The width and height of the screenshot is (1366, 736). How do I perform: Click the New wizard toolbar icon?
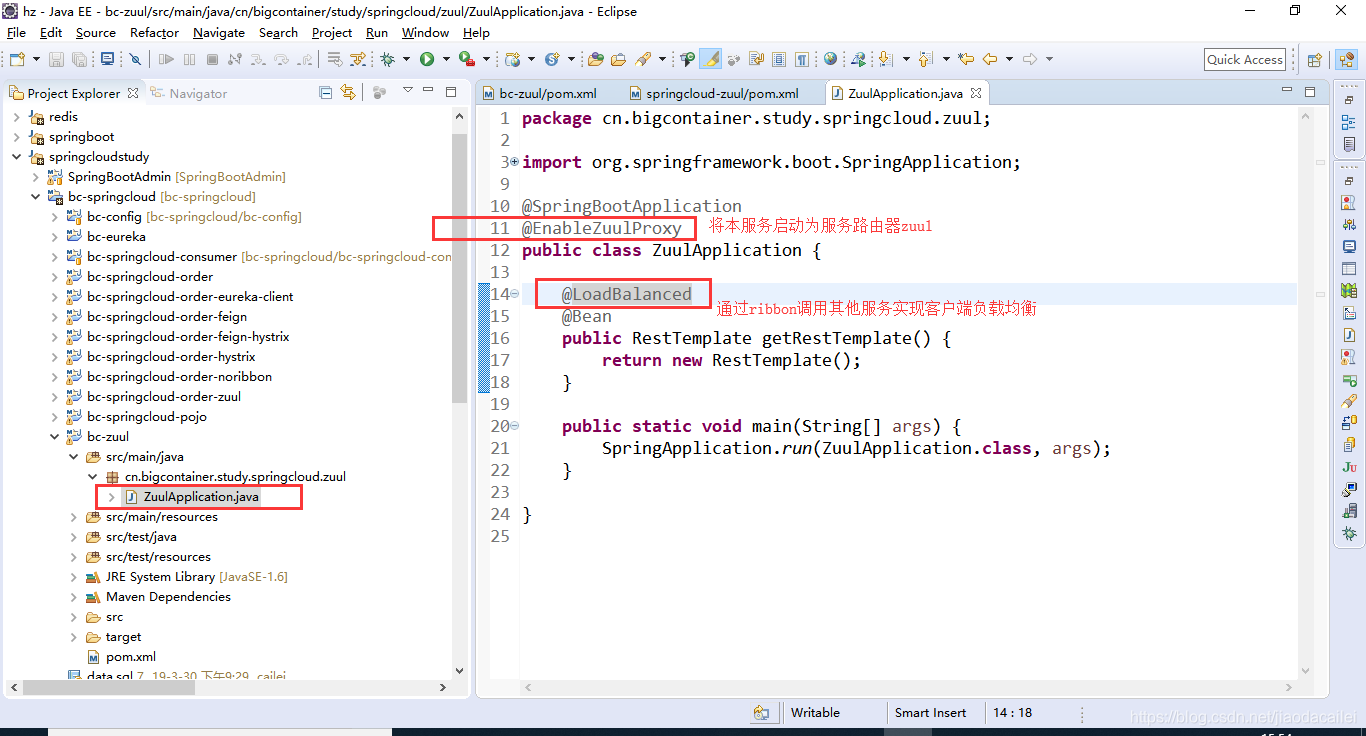(x=17, y=59)
